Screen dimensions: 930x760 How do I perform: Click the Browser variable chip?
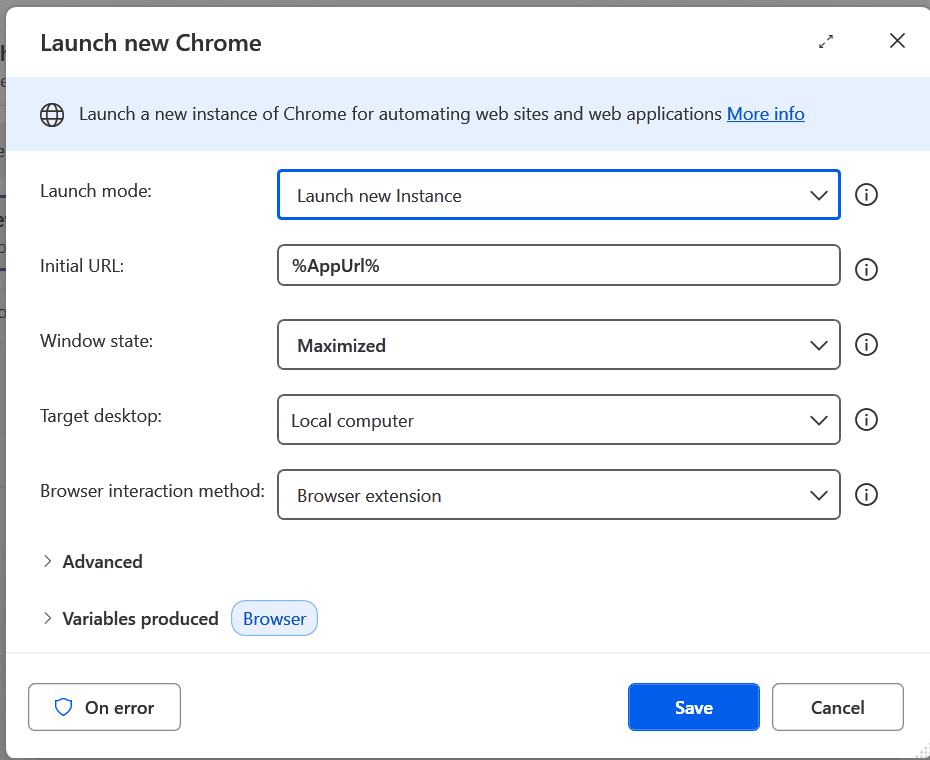(x=275, y=619)
